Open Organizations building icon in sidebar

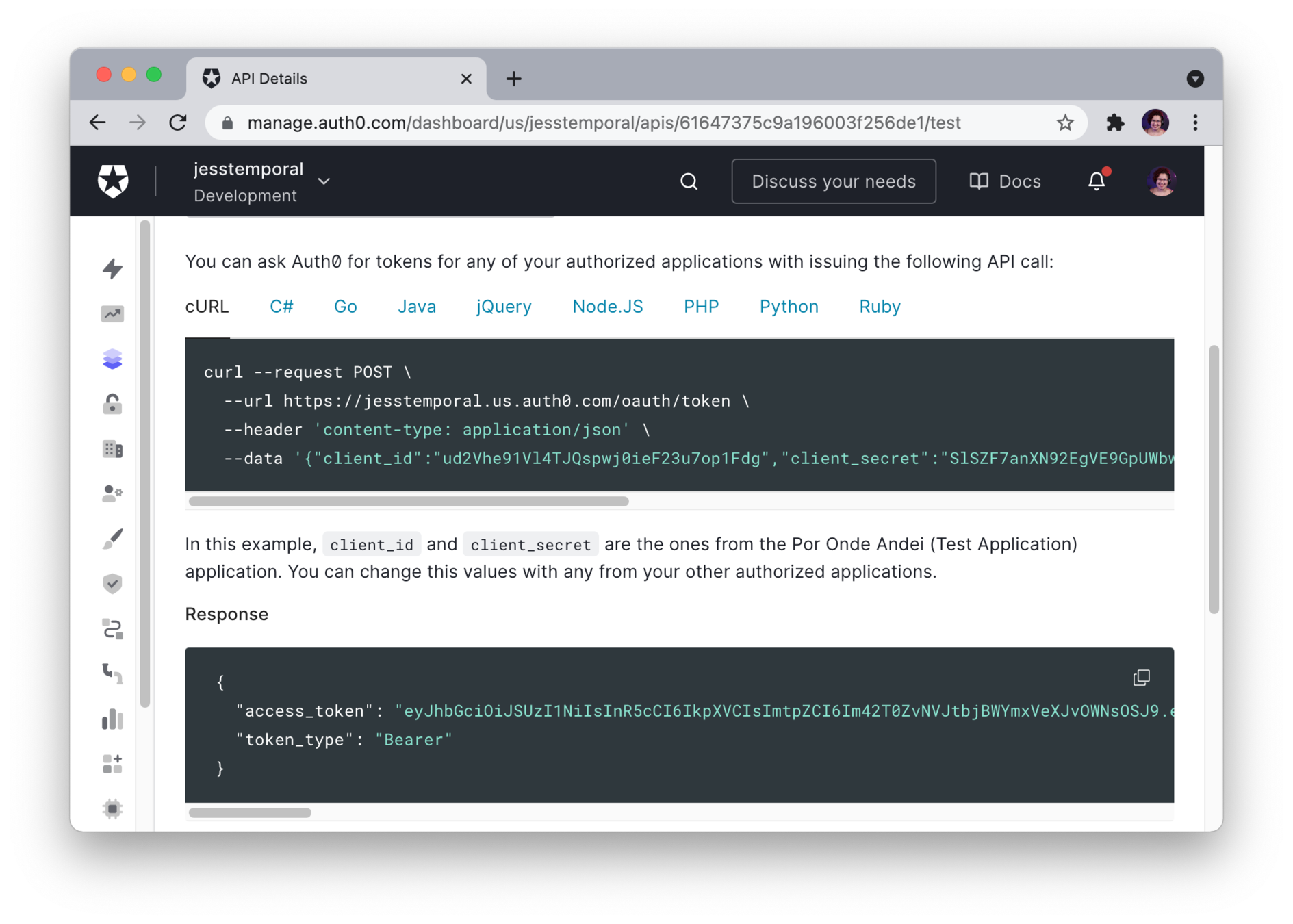[x=113, y=449]
